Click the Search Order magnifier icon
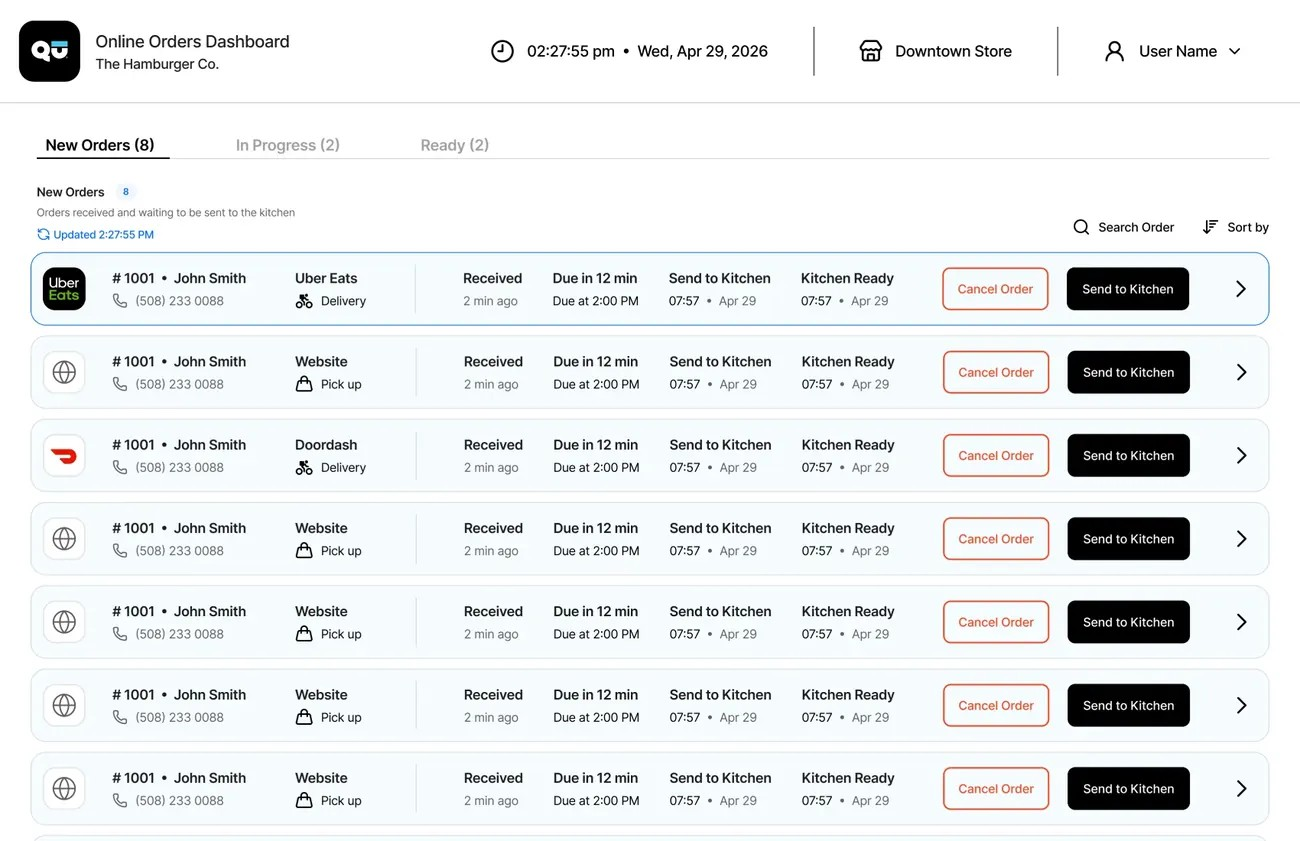Screen dimensions: 1300x841 click(x=1081, y=227)
